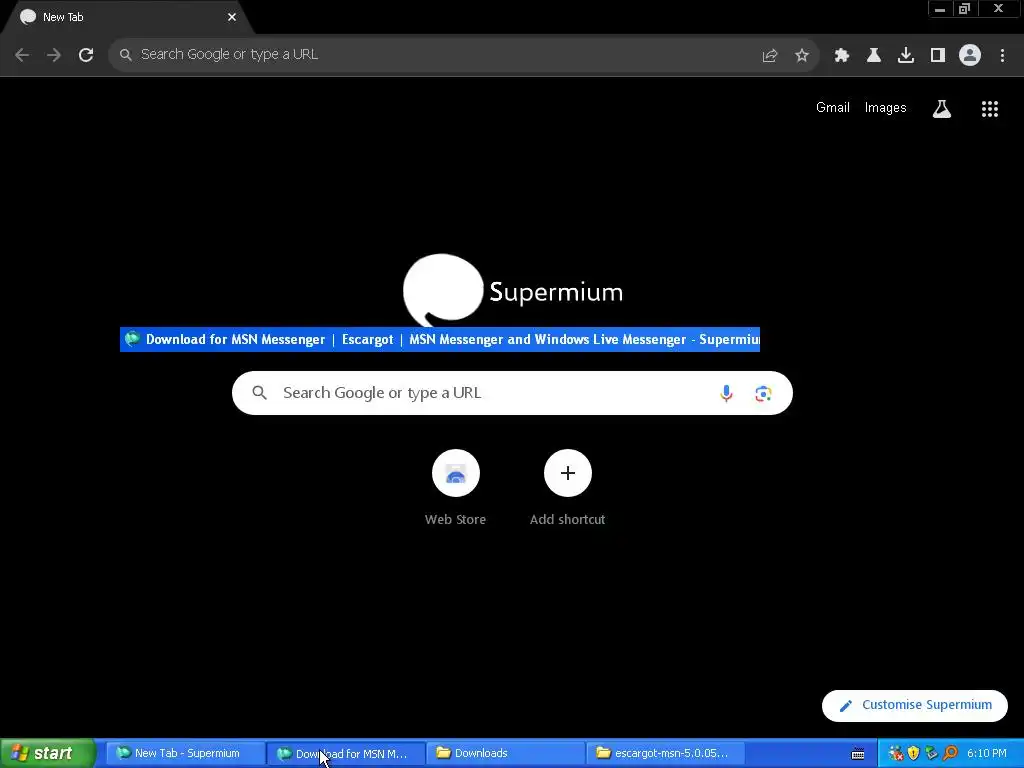Click Customise Supermium button
1024x768 pixels.
click(915, 705)
